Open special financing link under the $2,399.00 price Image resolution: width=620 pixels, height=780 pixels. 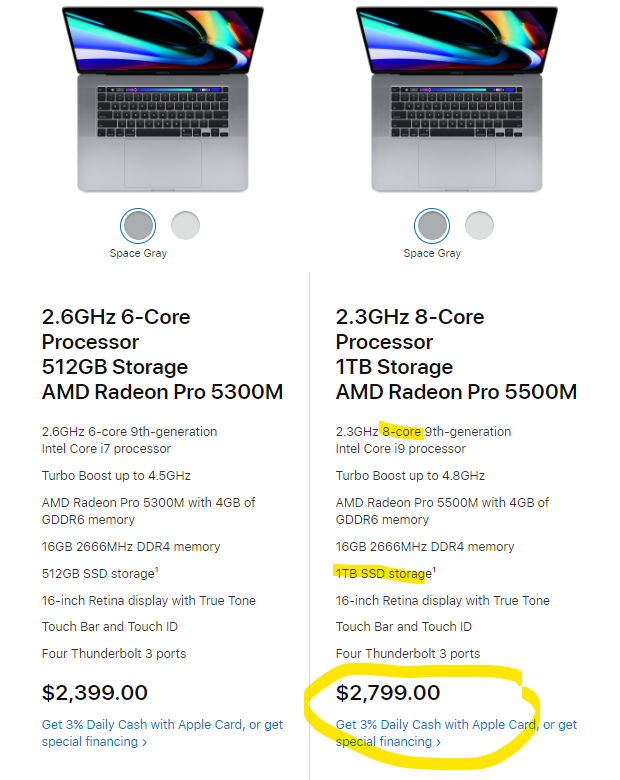tap(94, 742)
